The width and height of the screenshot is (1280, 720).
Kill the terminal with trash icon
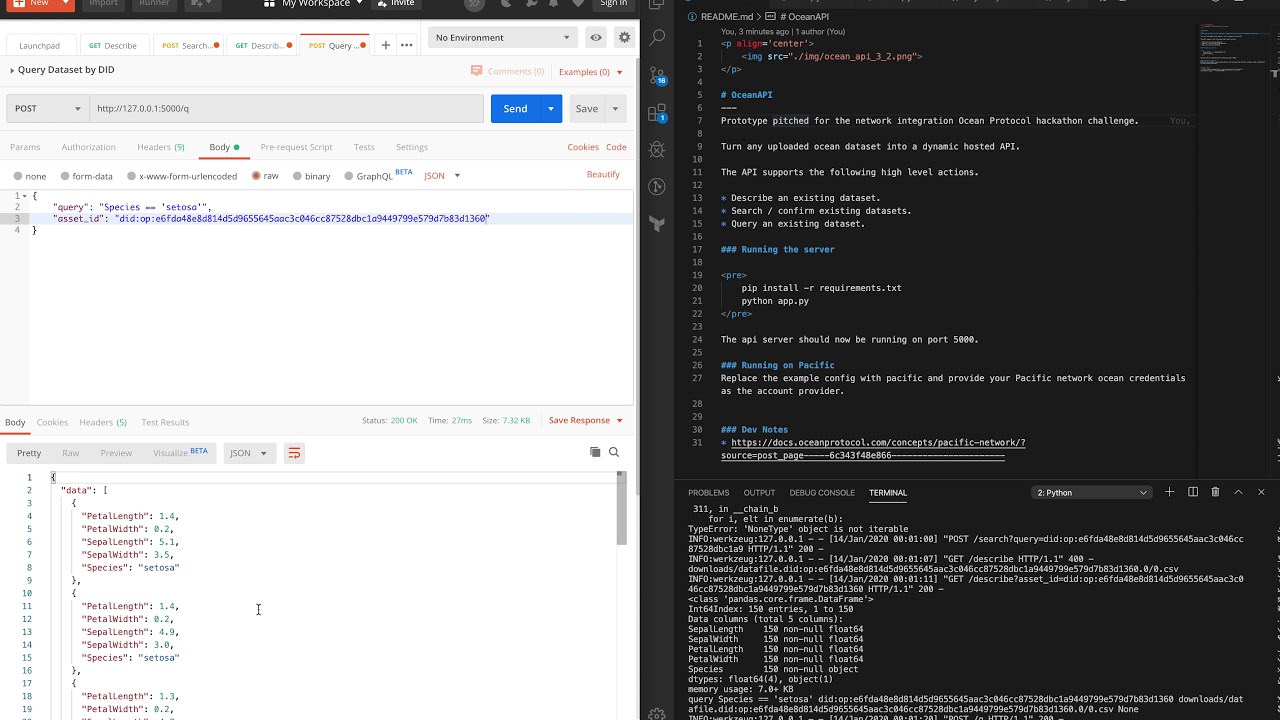[x=1216, y=492]
